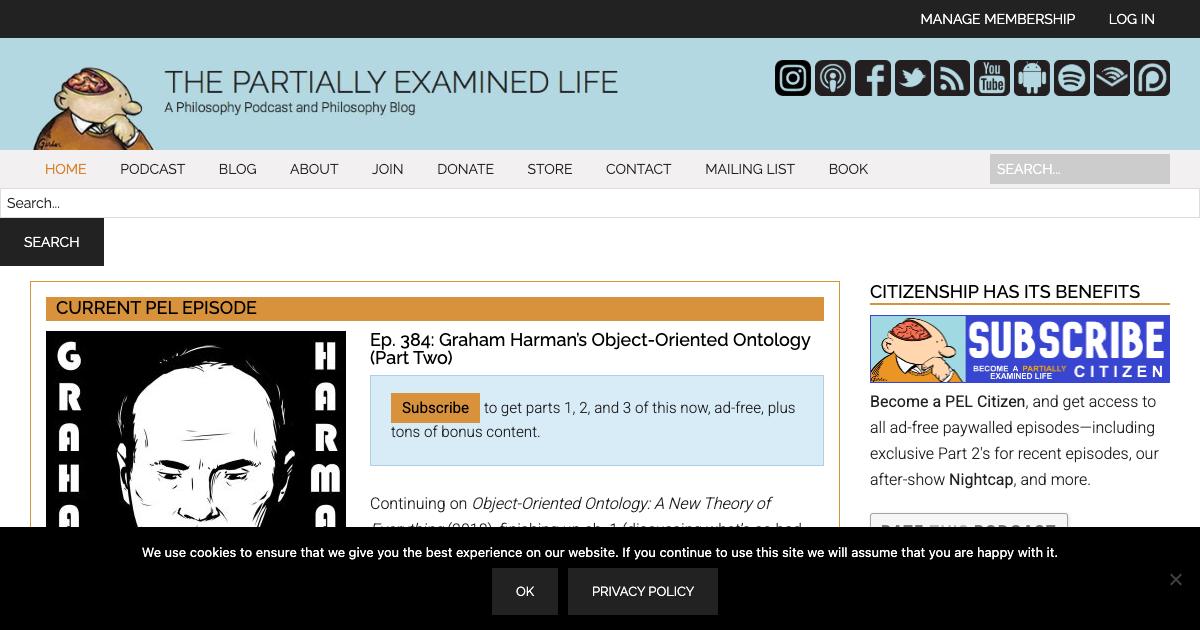This screenshot has width=1200, height=630.
Task: Click the Subscribe button for episode 384
Action: coord(435,407)
